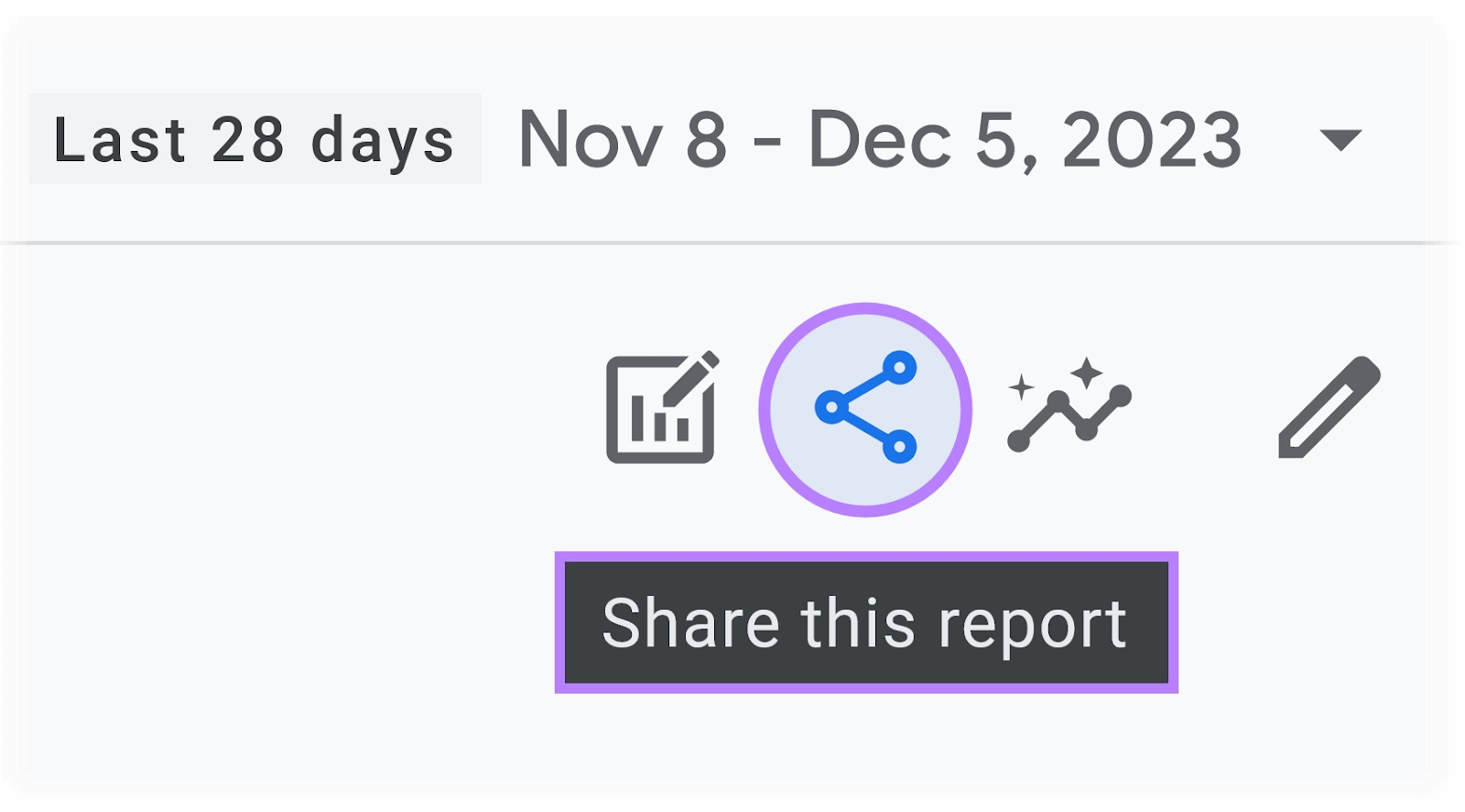Image resolution: width=1465 pixels, height=812 pixels.
Task: Click the dropdown triangle beside the dates
Action: [x=1340, y=142]
